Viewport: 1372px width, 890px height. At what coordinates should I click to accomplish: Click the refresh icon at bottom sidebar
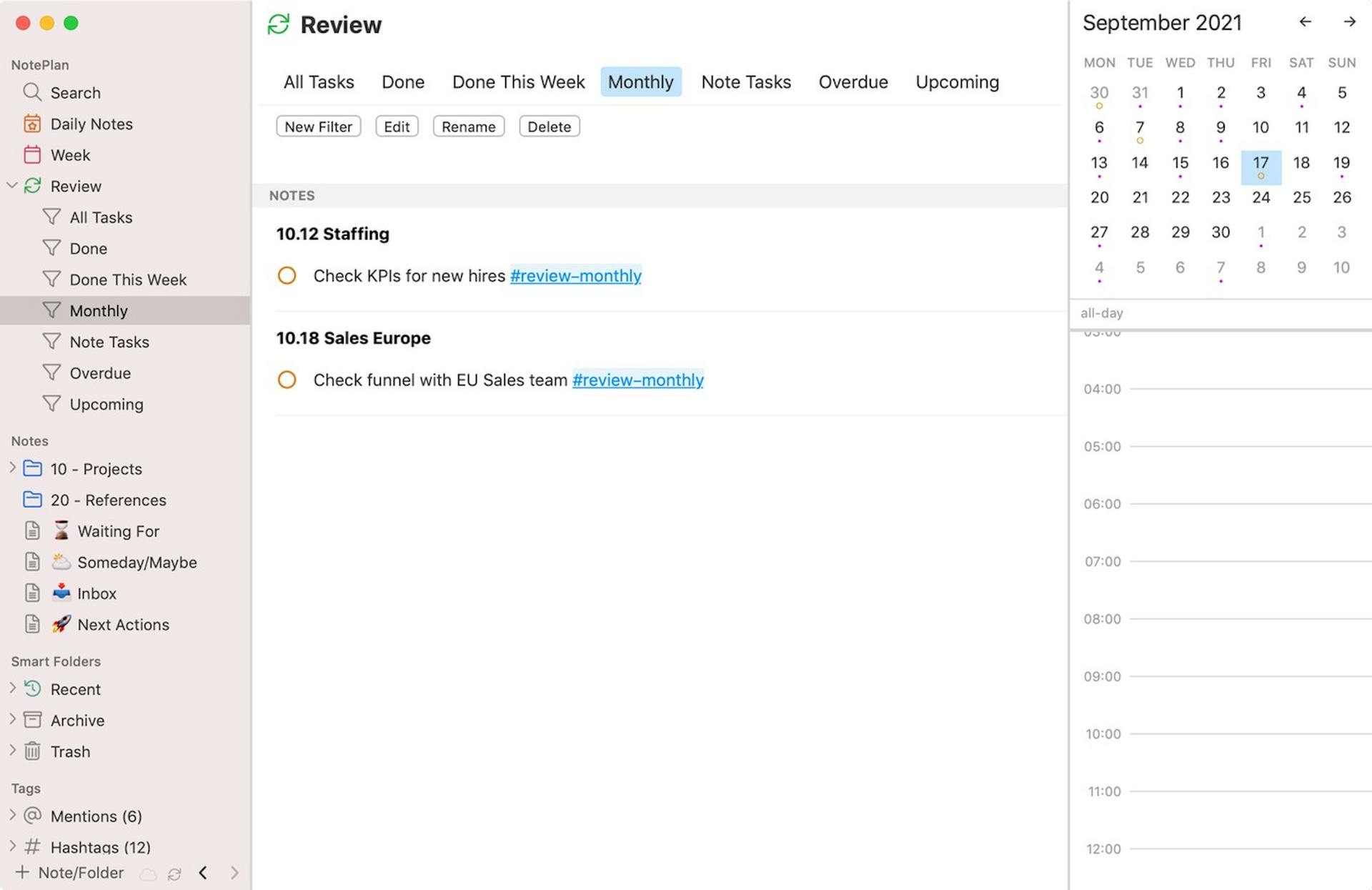(175, 873)
